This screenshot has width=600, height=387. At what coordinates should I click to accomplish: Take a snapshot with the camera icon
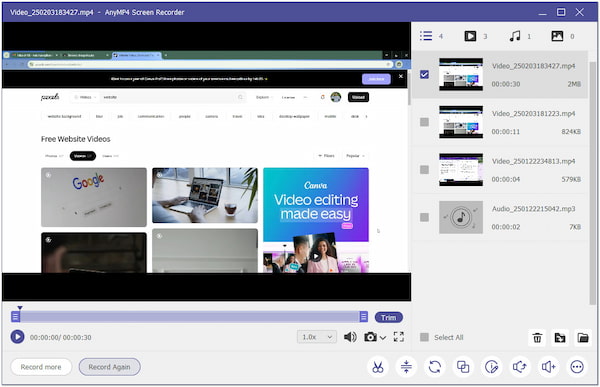tap(370, 337)
